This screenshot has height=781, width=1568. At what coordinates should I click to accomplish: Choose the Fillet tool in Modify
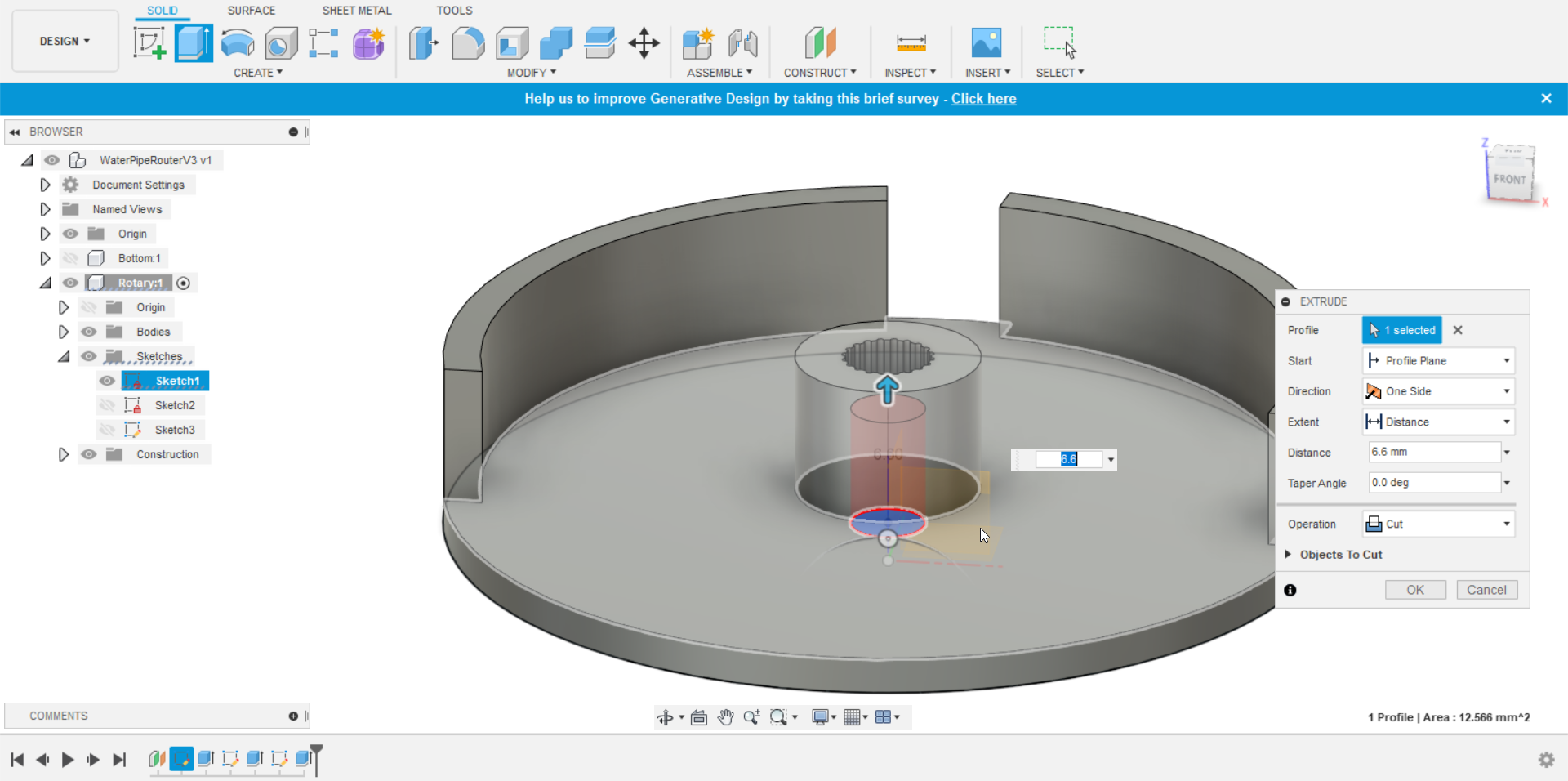[x=467, y=43]
